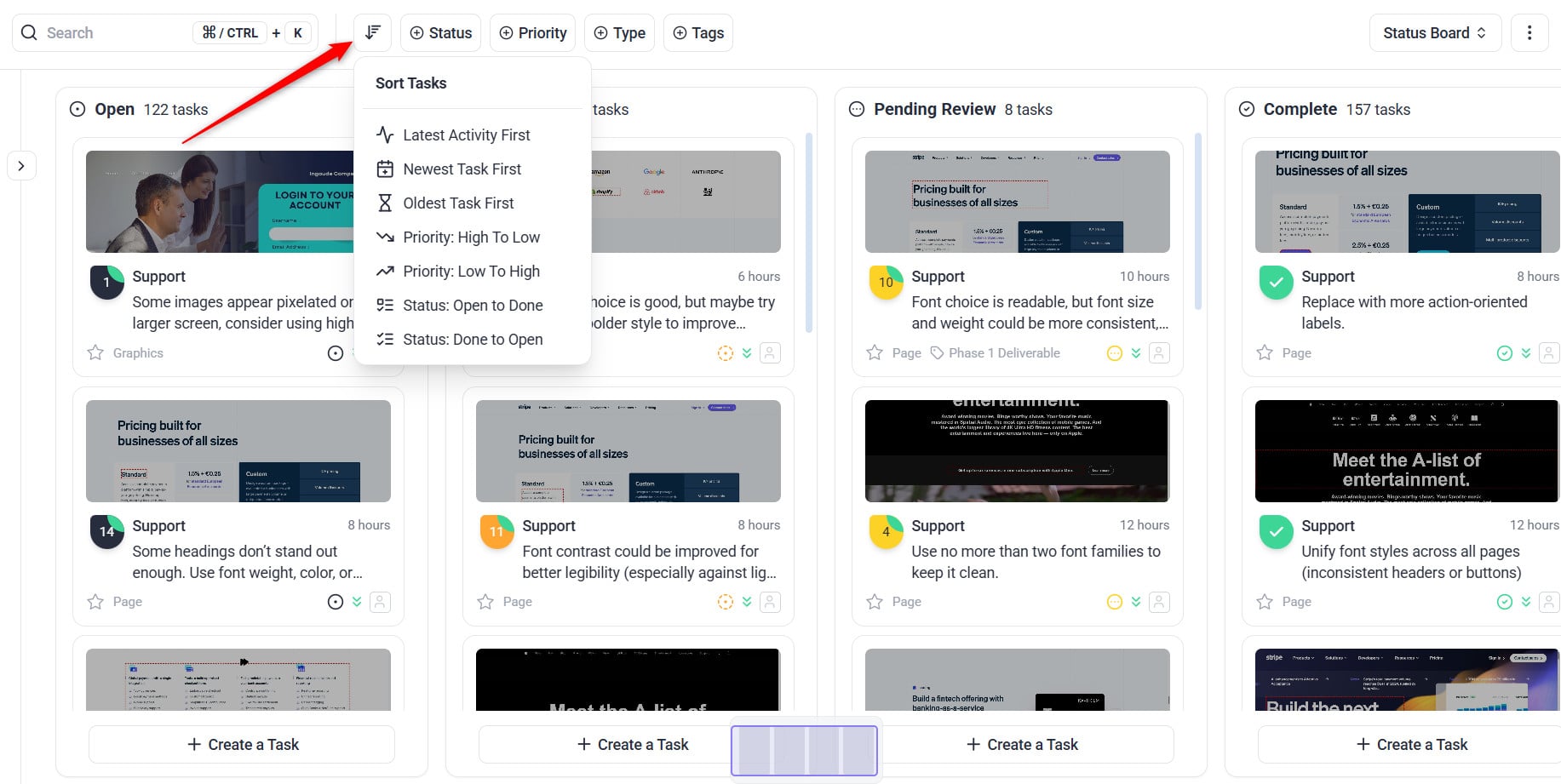Viewport: 1561px width, 784px height.
Task: Click the sort tasks icon button
Action: (x=372, y=33)
